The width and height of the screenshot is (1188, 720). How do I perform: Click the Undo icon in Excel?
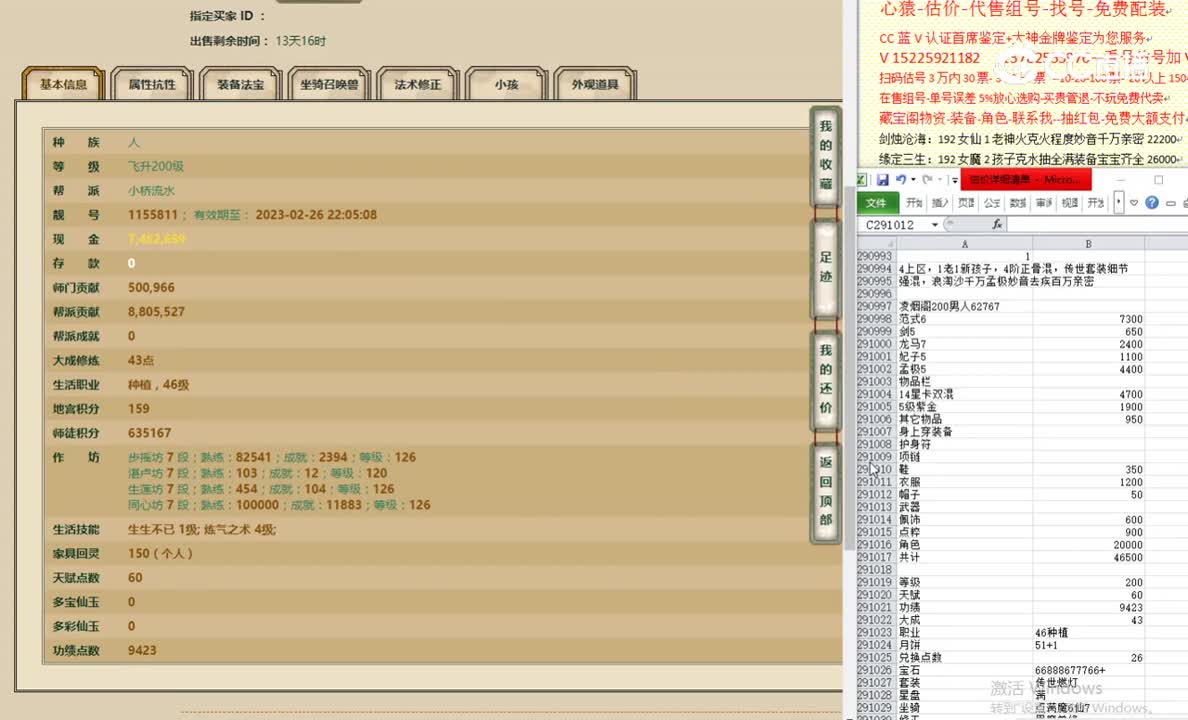(900, 179)
